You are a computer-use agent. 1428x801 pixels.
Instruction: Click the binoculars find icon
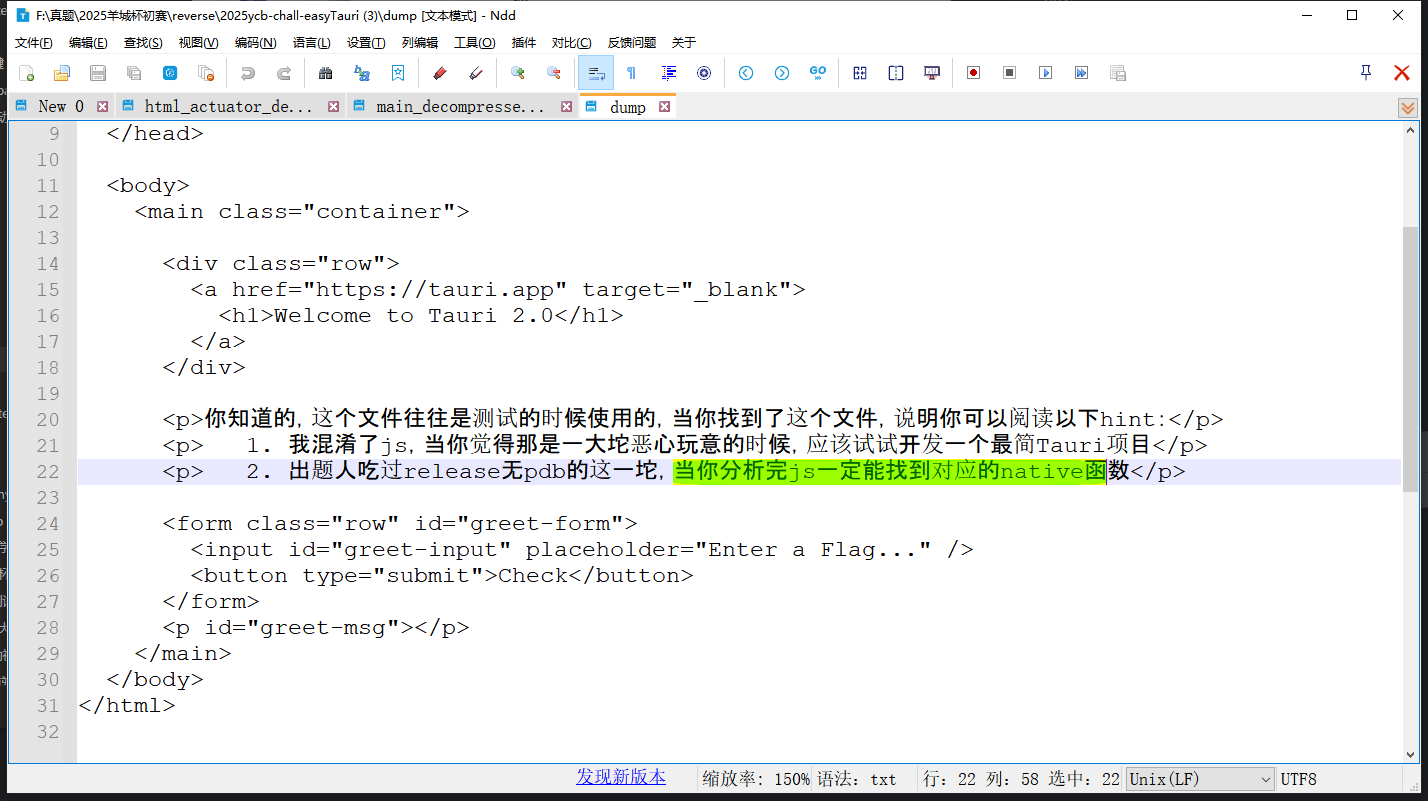[325, 73]
